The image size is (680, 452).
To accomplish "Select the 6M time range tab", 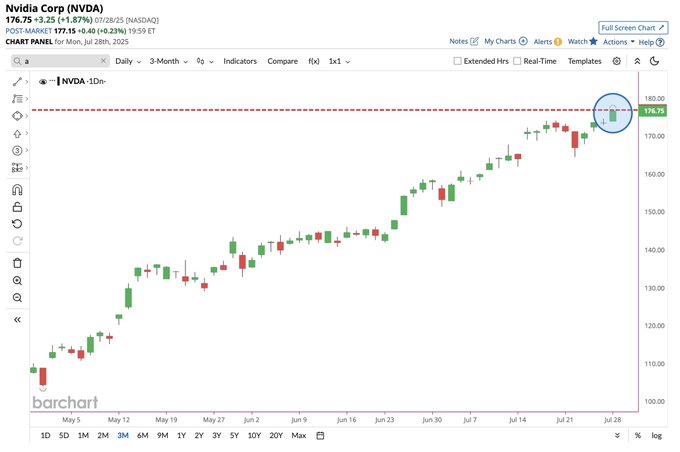I will (143, 436).
